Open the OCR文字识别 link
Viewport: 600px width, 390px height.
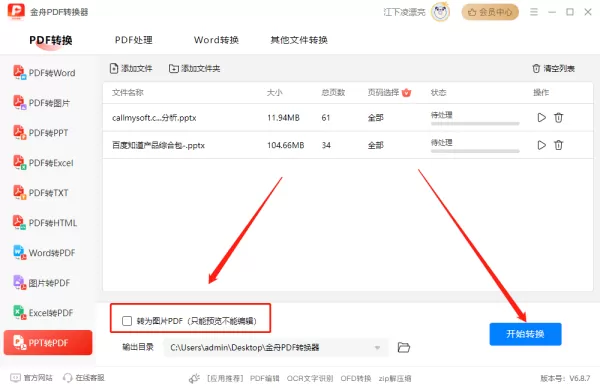click(310, 379)
